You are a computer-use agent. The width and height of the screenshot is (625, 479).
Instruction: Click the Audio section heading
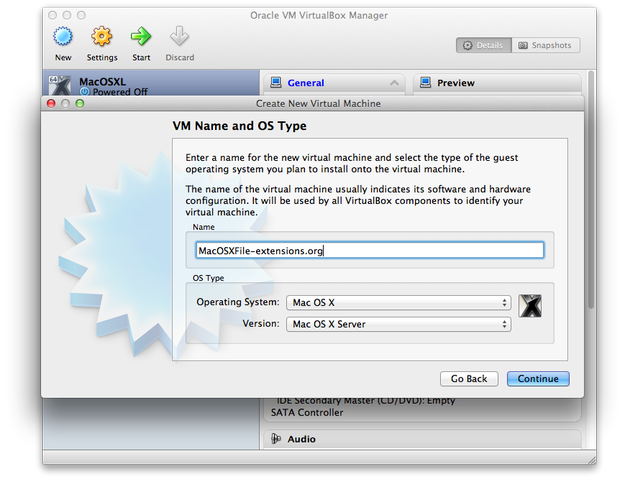click(x=301, y=439)
